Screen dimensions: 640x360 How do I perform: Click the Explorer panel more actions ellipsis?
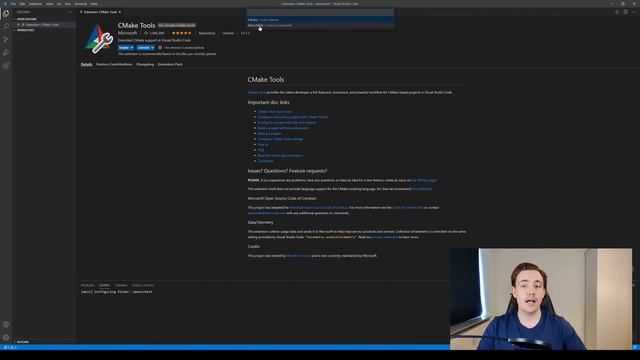[70, 12]
